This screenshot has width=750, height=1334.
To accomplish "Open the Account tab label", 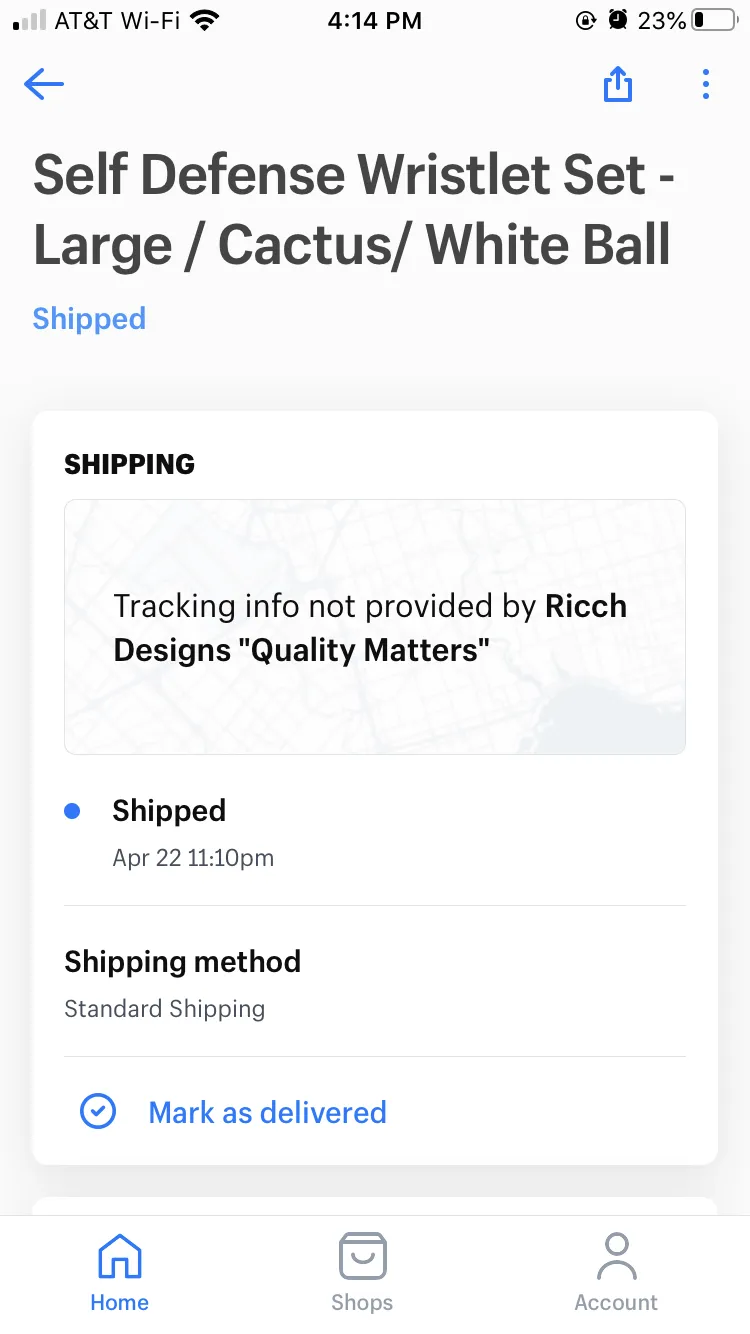I will (616, 1302).
